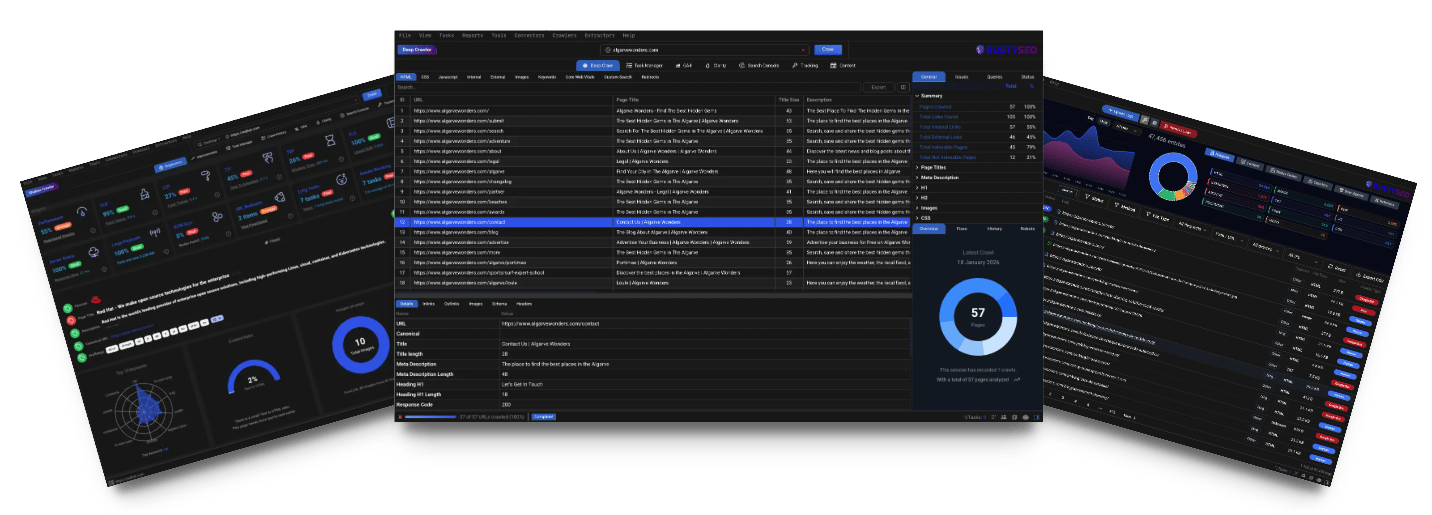Select the Keywords sub-tab

click(547, 76)
